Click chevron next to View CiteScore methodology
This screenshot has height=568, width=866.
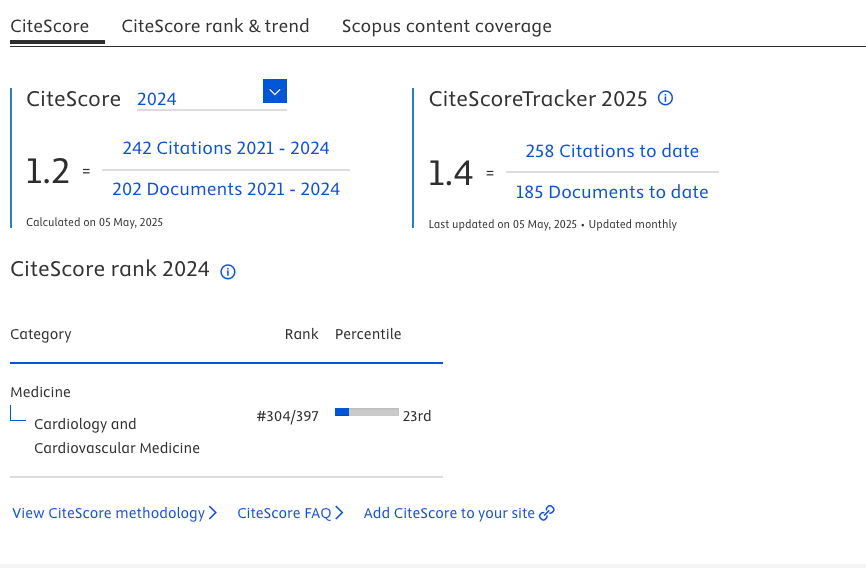pos(213,513)
